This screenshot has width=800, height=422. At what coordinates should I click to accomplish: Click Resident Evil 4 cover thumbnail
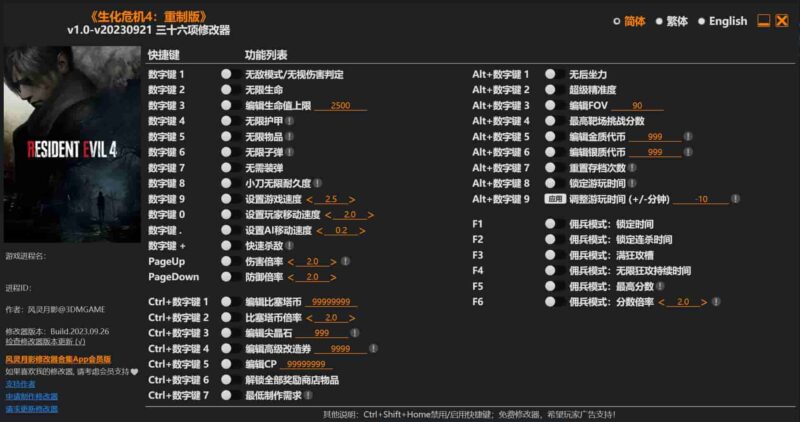[x=72, y=144]
